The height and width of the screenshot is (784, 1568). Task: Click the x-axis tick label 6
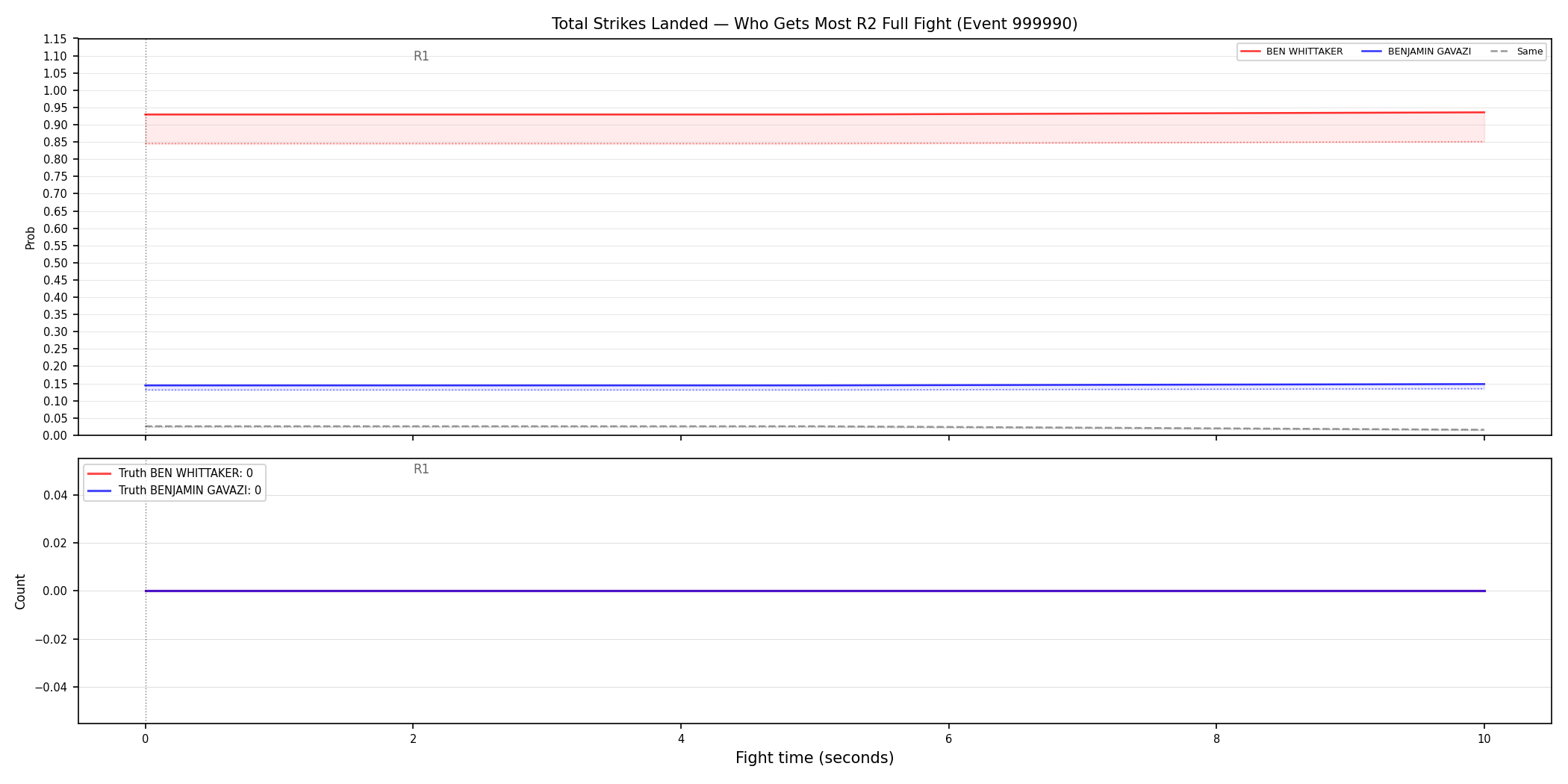(x=948, y=739)
